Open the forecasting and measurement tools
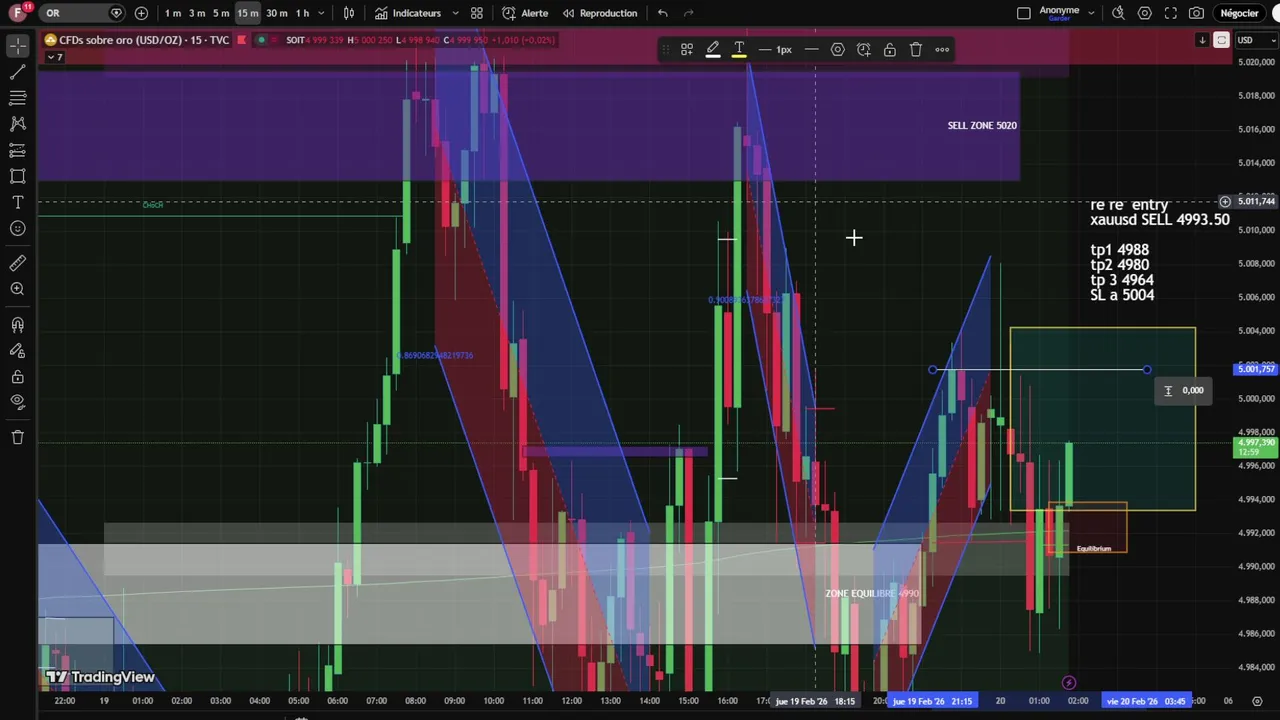 tap(17, 150)
